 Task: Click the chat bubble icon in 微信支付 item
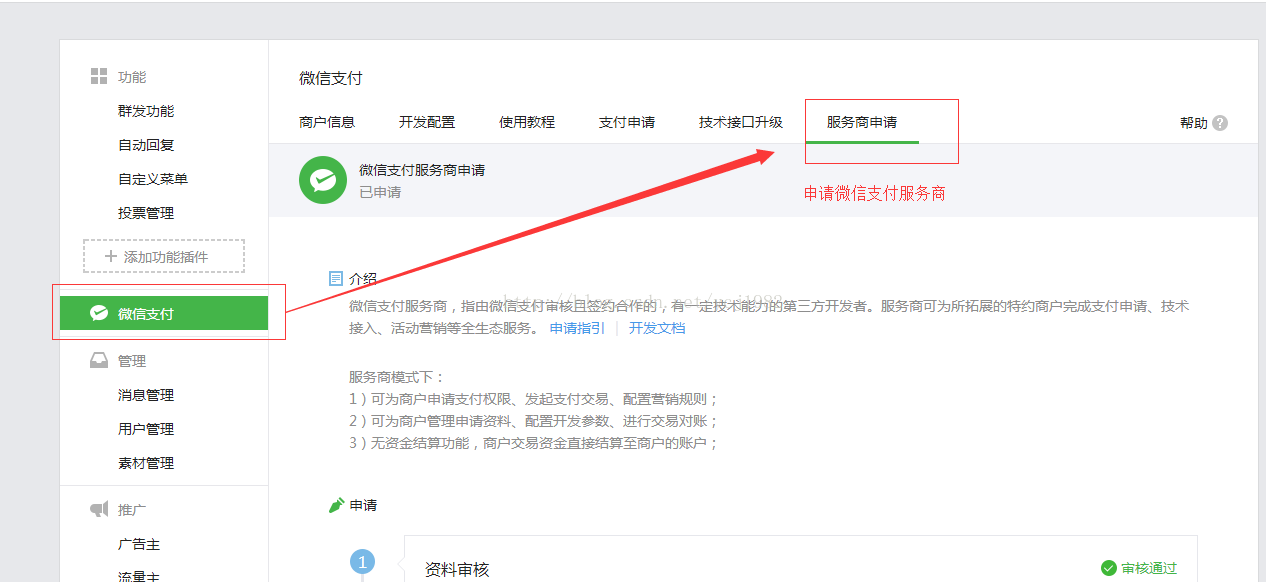(x=98, y=313)
